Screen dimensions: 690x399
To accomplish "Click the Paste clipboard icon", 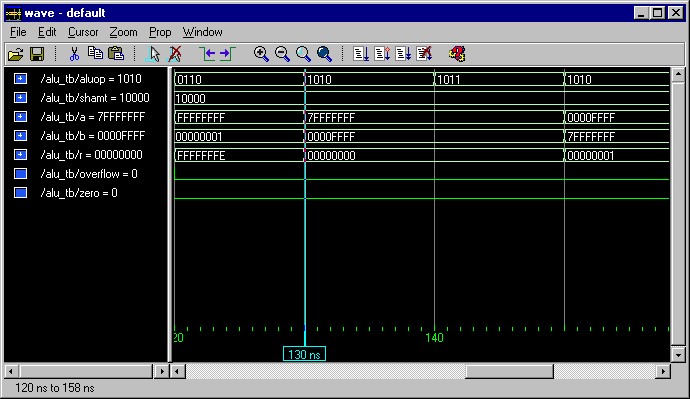I will [116, 53].
